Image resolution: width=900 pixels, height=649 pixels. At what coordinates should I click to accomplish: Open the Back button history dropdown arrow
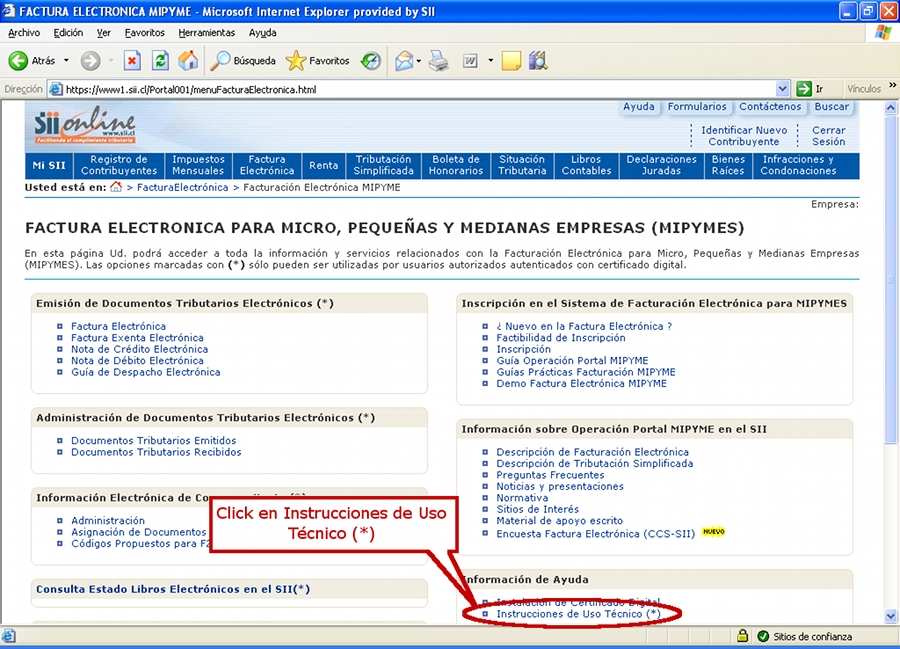(x=66, y=60)
